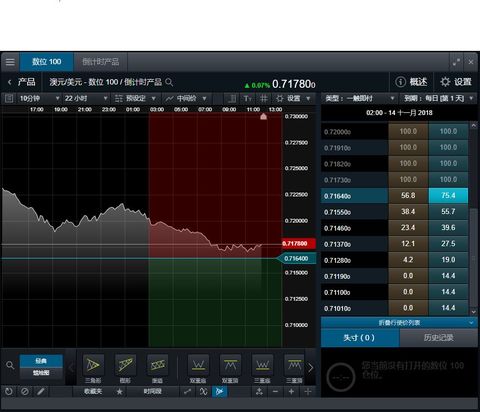Click the wave indicator icon in the bottom toolbar
Image resolution: width=480 pixels, height=412 pixels.
[203, 391]
